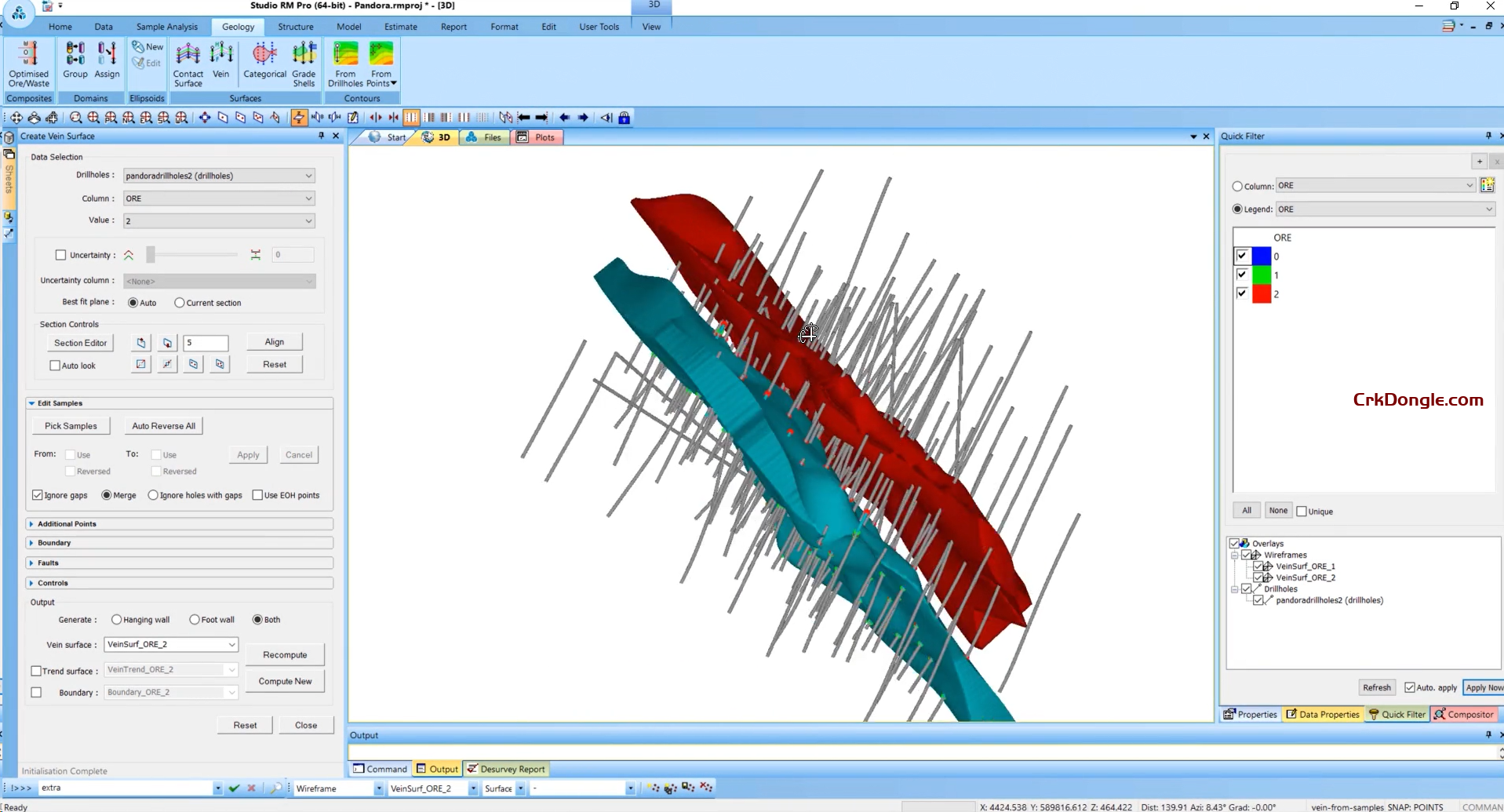Create contours From Drillholes
The height and width of the screenshot is (812, 1504).
(x=345, y=64)
